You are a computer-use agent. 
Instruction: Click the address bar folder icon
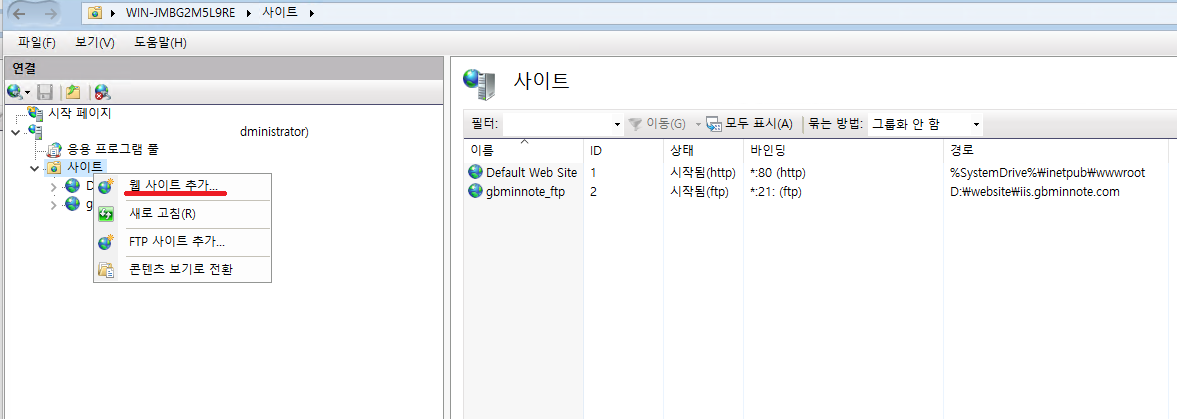pos(95,13)
